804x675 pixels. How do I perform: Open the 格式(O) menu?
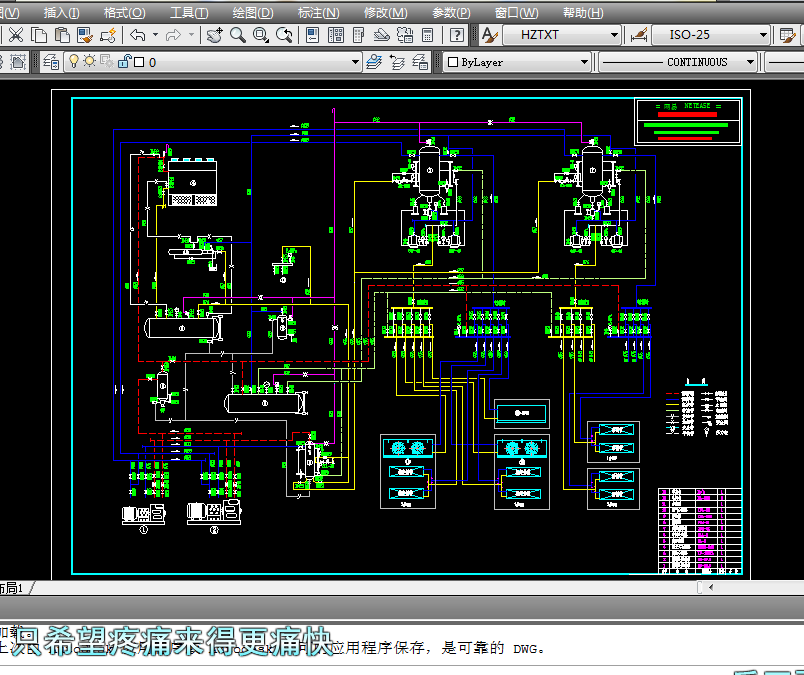pos(125,12)
